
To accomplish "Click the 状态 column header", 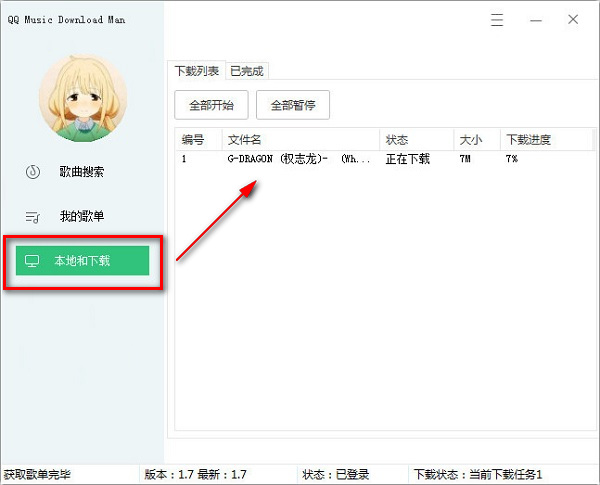I will pyautogui.click(x=417, y=140).
